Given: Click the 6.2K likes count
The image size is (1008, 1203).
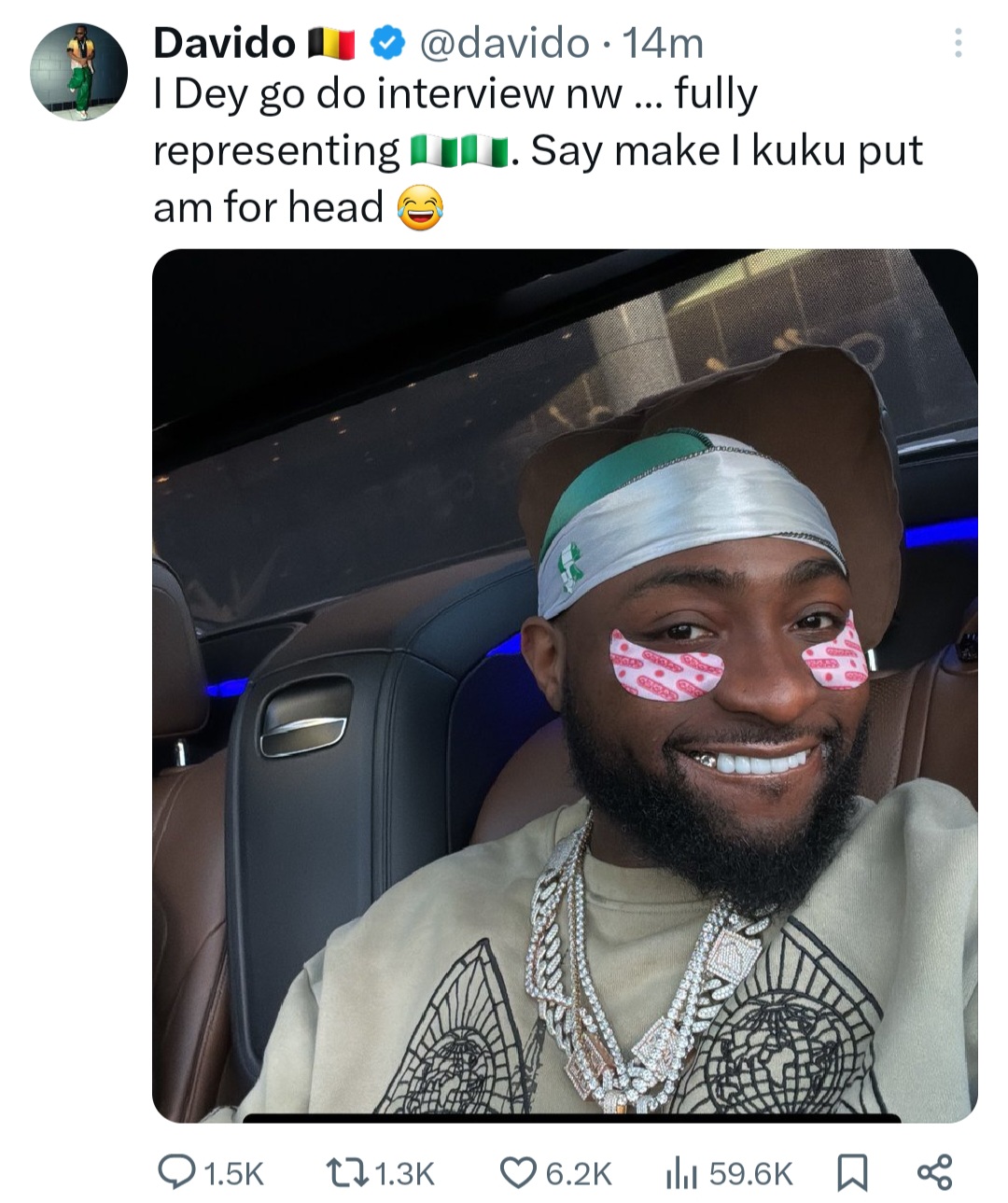Looking at the screenshot, I should tap(579, 1173).
